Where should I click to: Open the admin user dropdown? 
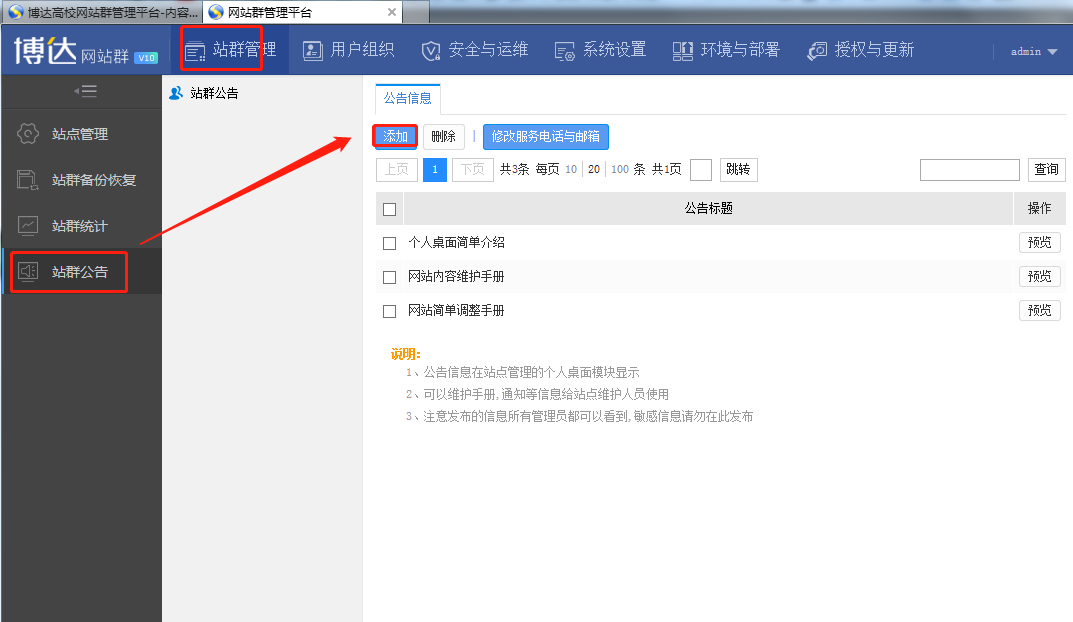pyautogui.click(x=1034, y=51)
